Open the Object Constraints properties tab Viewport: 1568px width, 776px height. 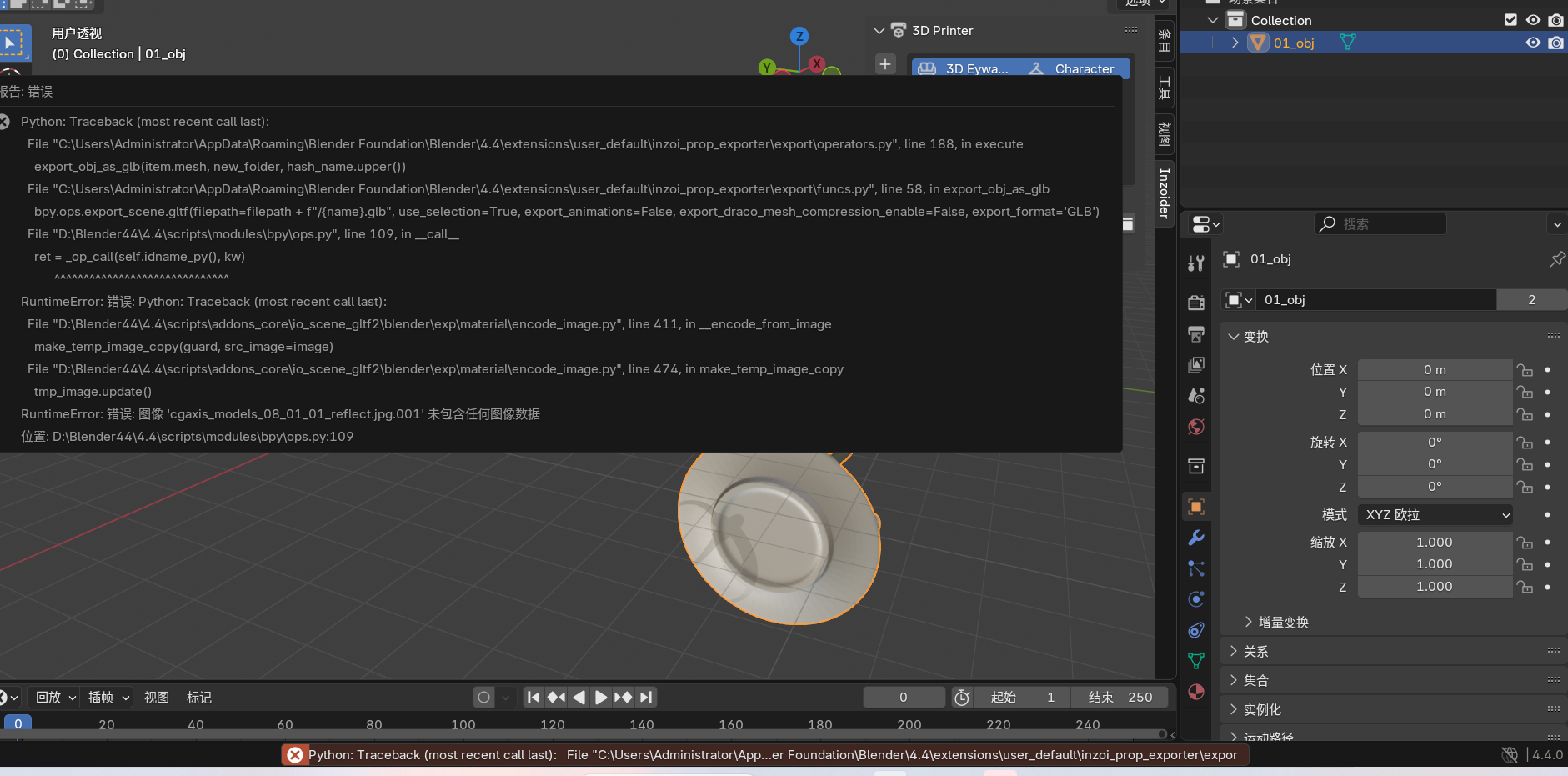(x=1196, y=630)
